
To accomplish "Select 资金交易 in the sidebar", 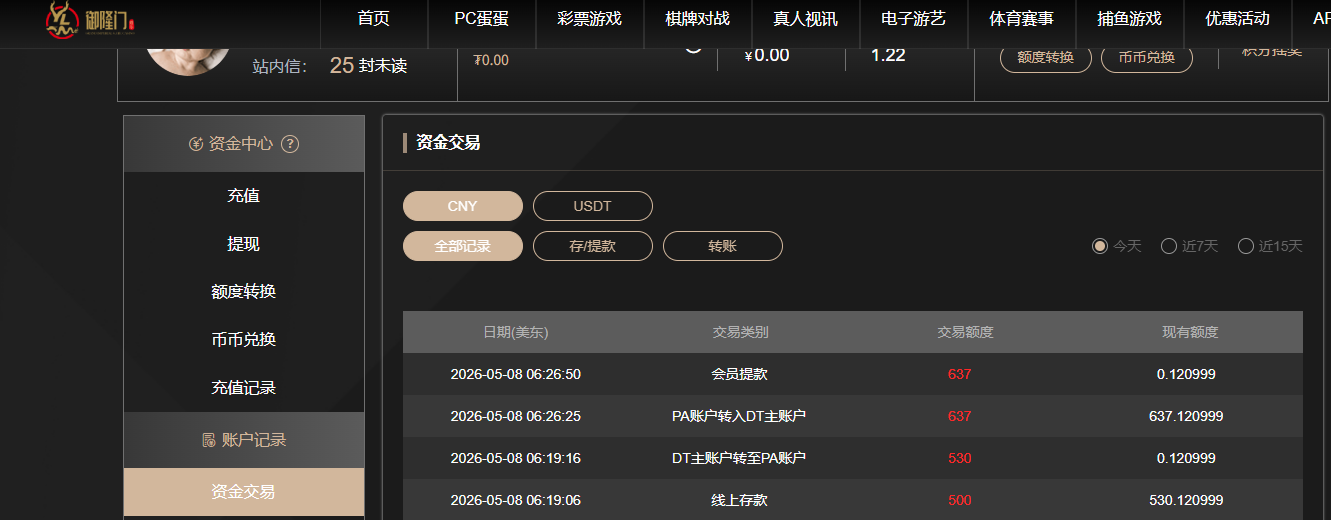I will point(244,492).
